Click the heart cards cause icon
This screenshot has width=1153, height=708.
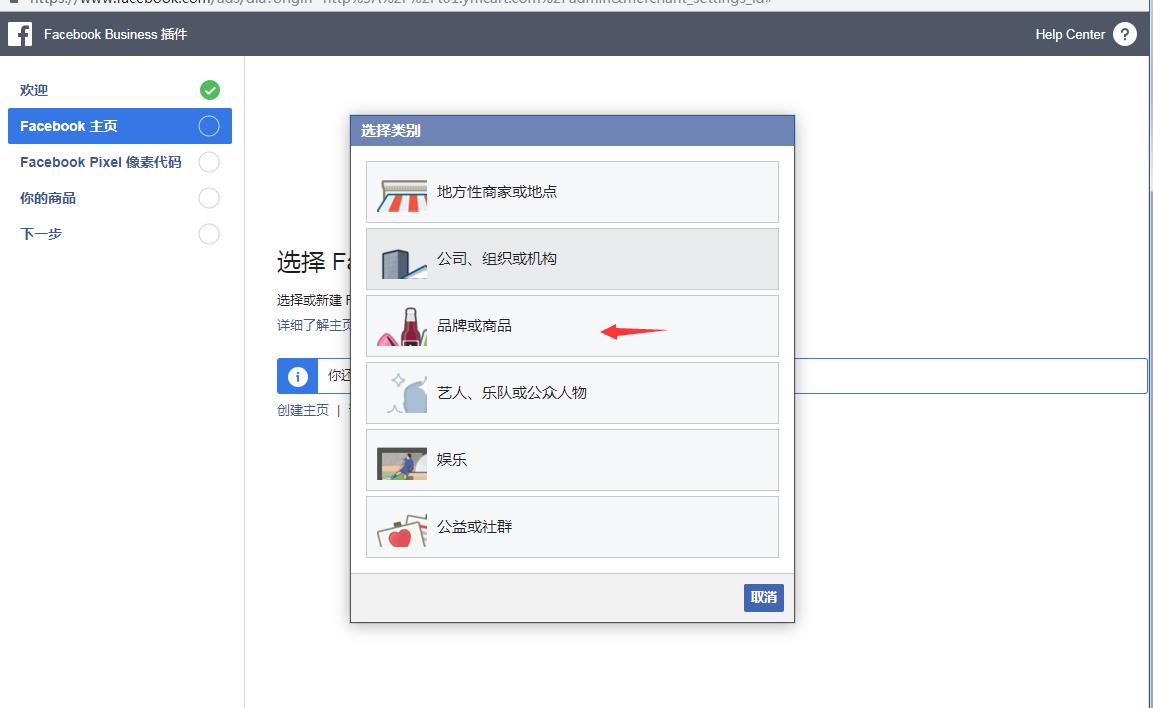pos(401,529)
